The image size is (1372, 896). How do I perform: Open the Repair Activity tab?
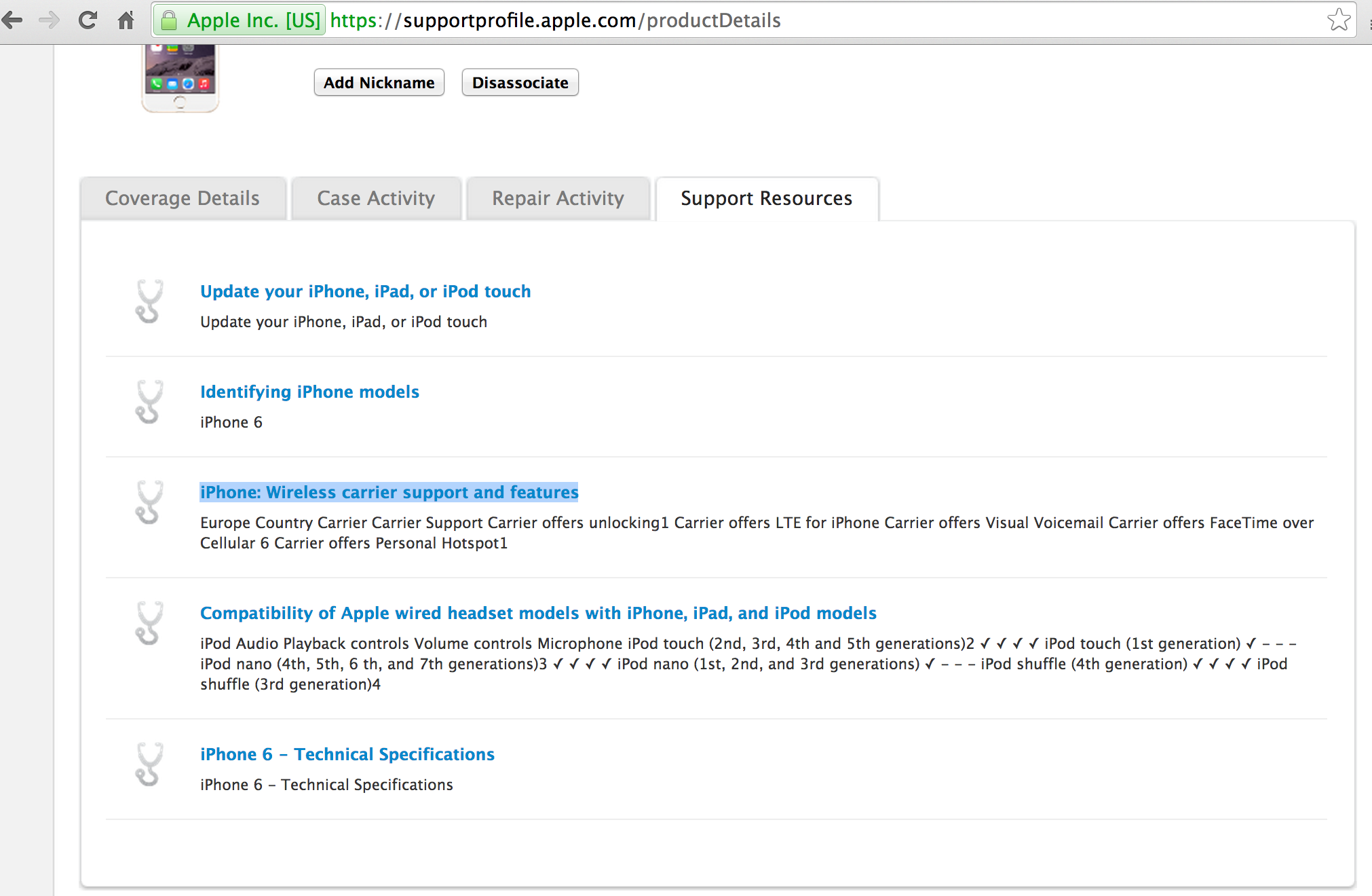558,198
